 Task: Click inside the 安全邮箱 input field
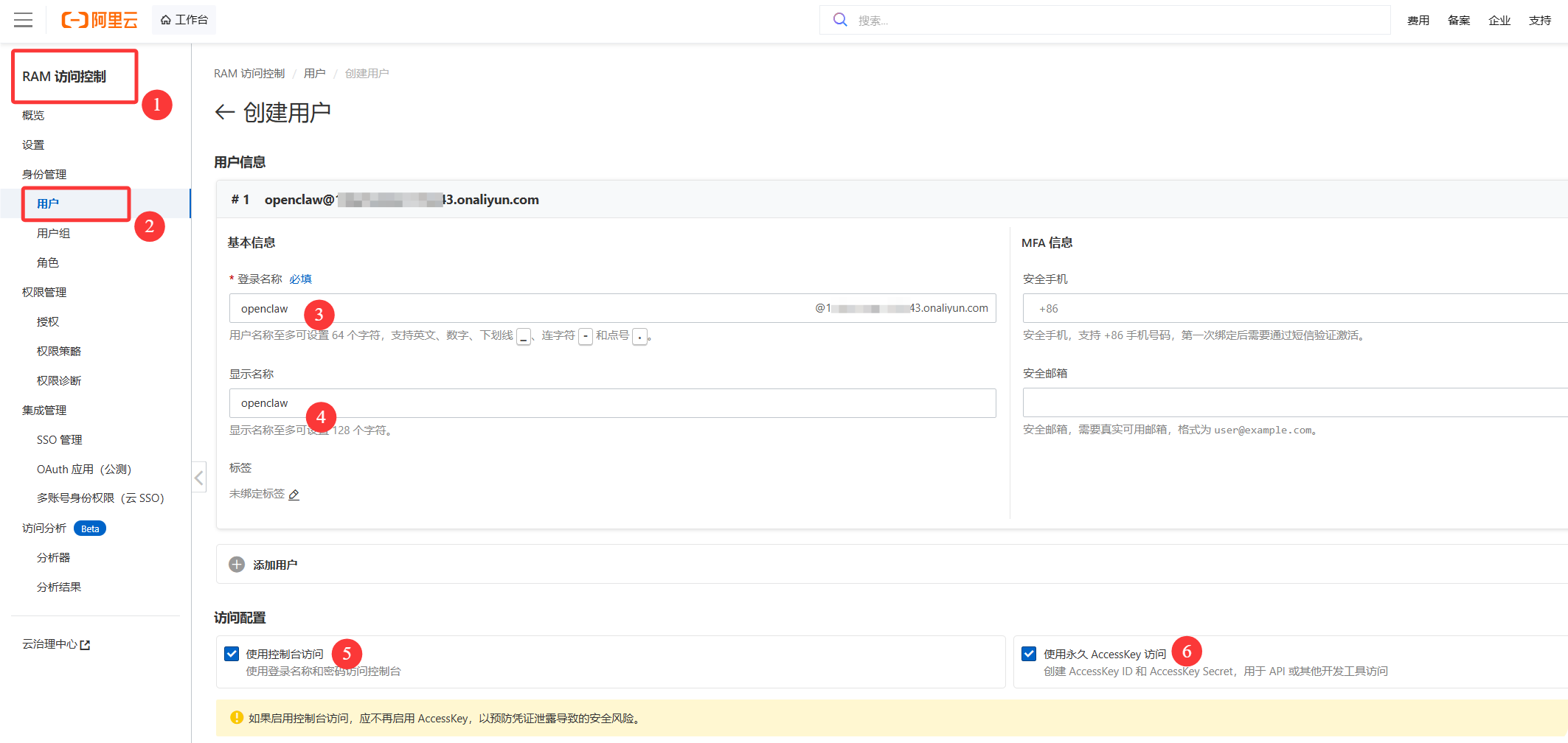[x=1254, y=402]
